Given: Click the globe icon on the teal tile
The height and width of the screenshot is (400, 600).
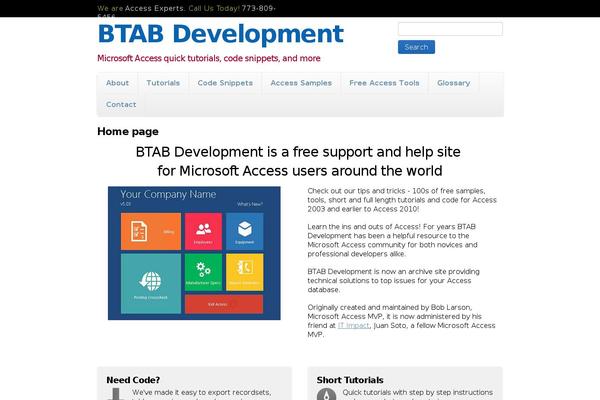Looking at the screenshot, I should pos(150,281).
